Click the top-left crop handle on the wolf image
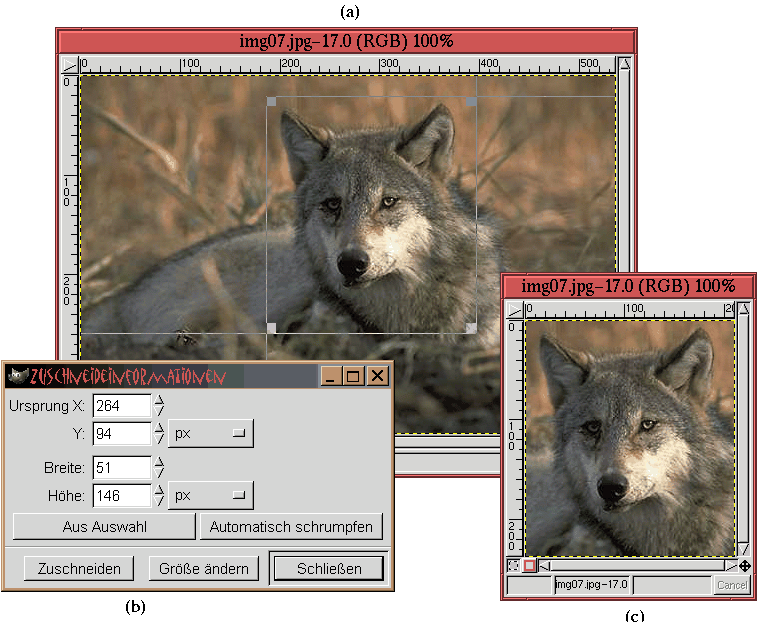The height and width of the screenshot is (622, 757). click(x=272, y=102)
